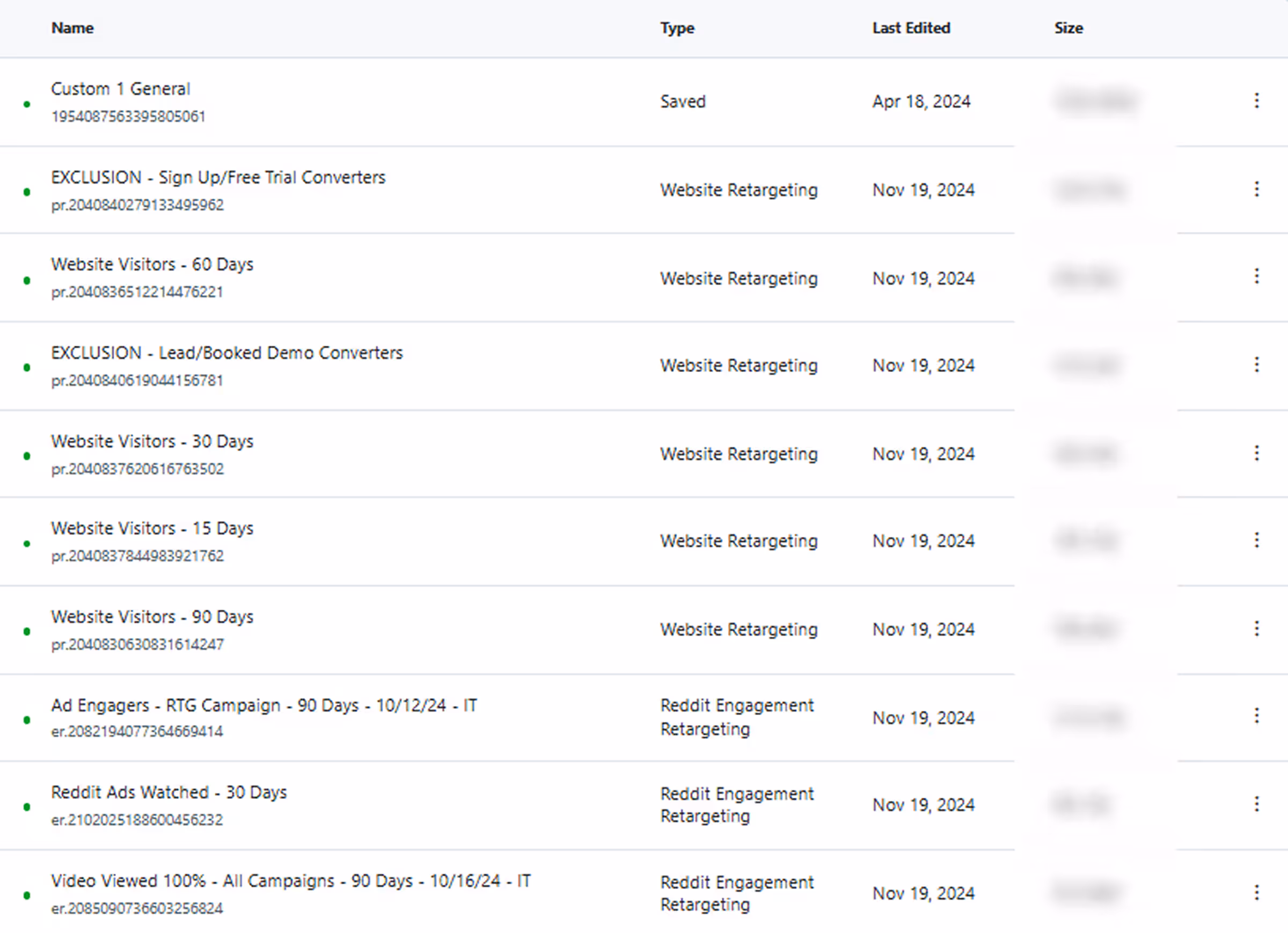Click the blurred size value for Custom 1 General

1096,101
